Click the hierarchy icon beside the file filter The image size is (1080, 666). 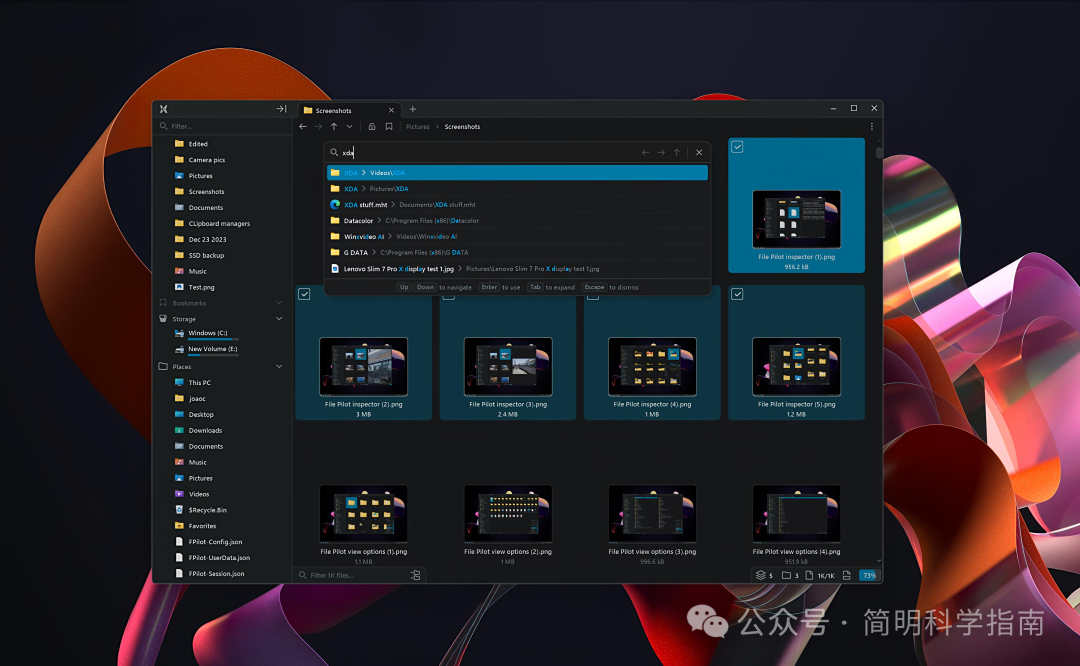(415, 575)
